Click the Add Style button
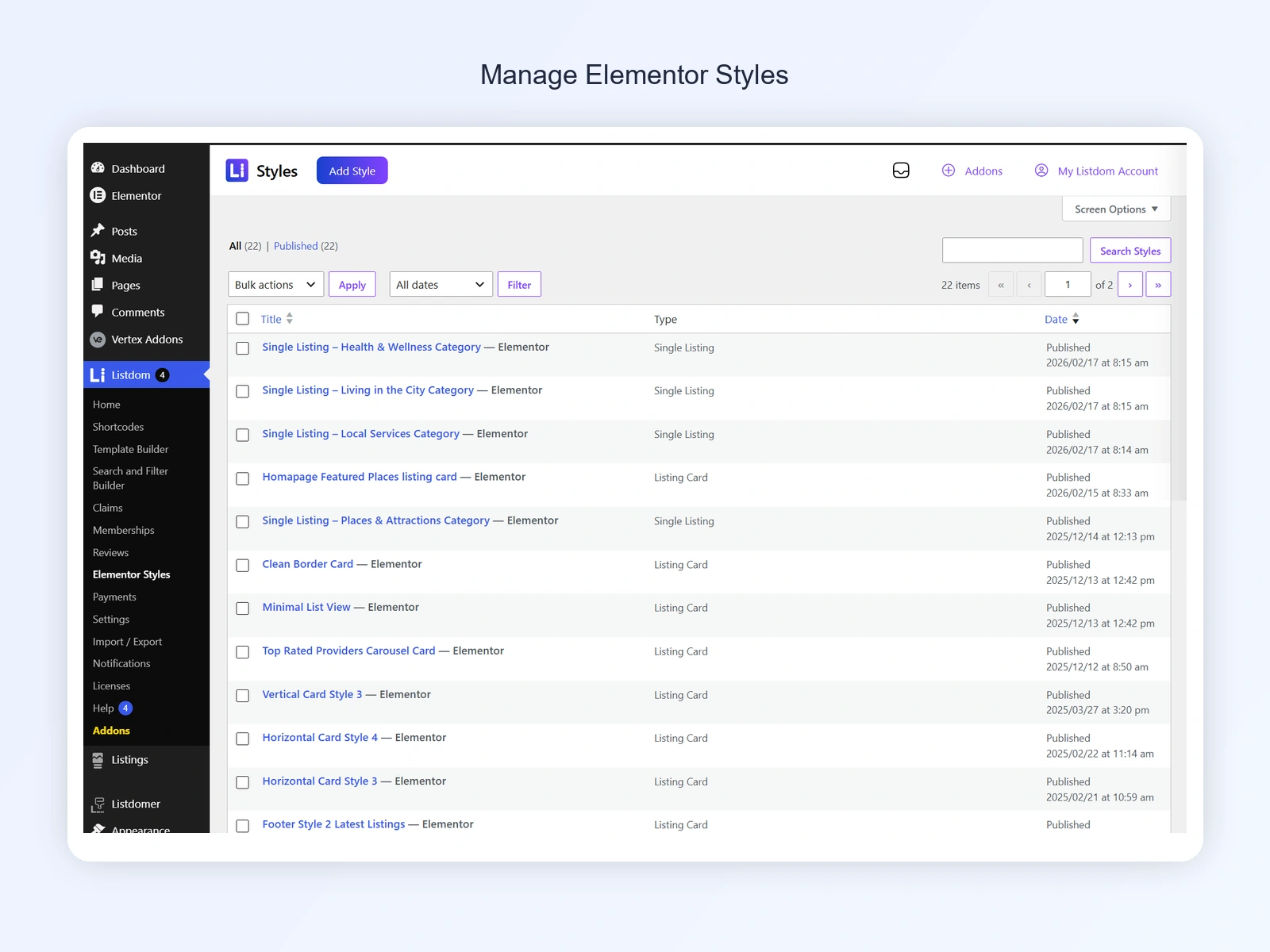This screenshot has height=952, width=1270. tap(352, 171)
